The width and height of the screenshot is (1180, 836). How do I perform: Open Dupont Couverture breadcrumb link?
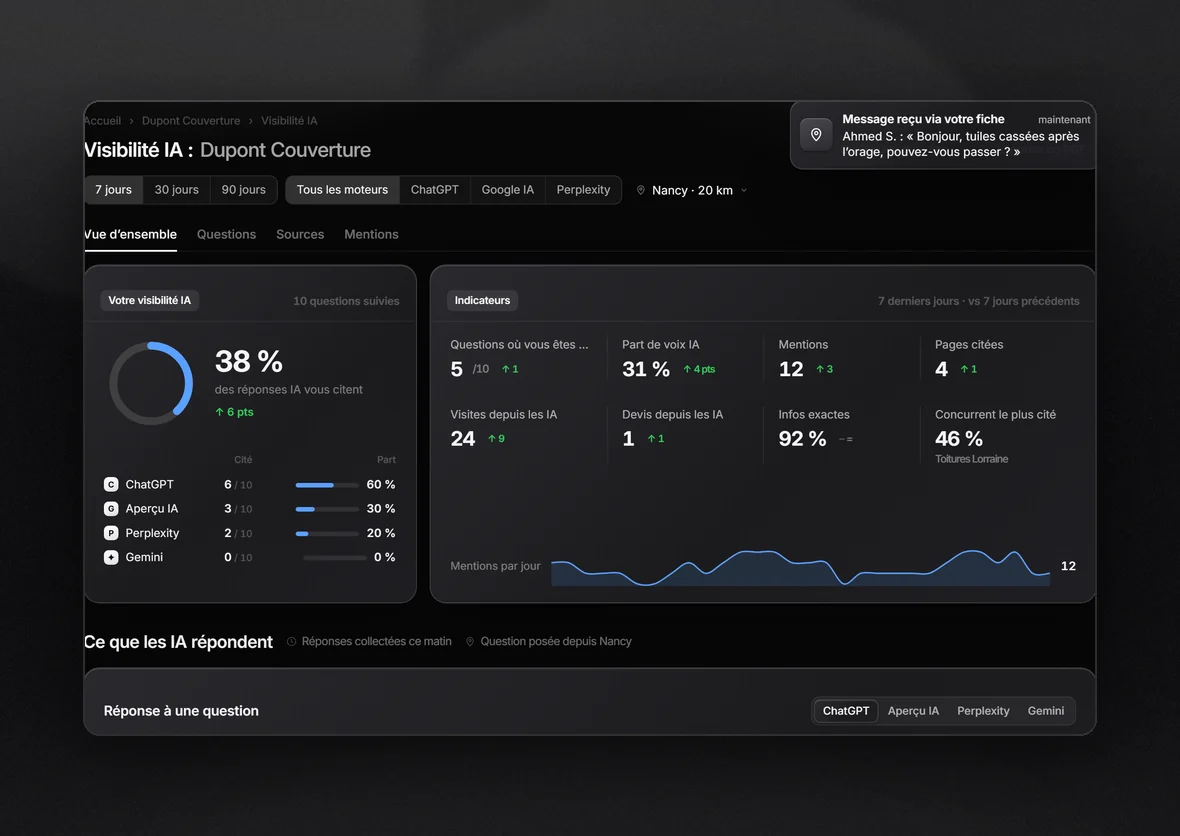coord(191,120)
